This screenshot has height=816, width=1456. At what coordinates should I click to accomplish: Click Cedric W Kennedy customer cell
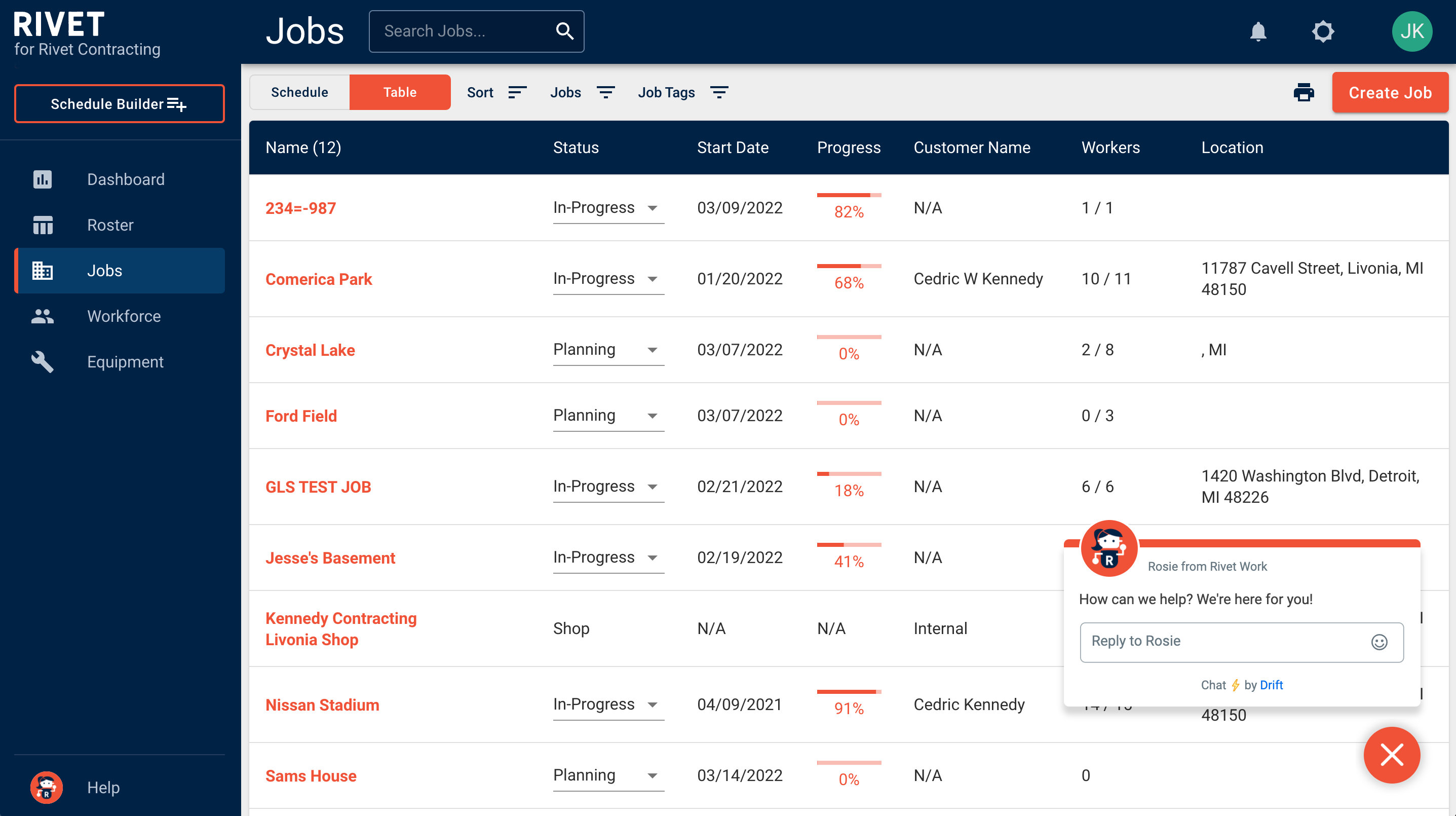(x=978, y=279)
